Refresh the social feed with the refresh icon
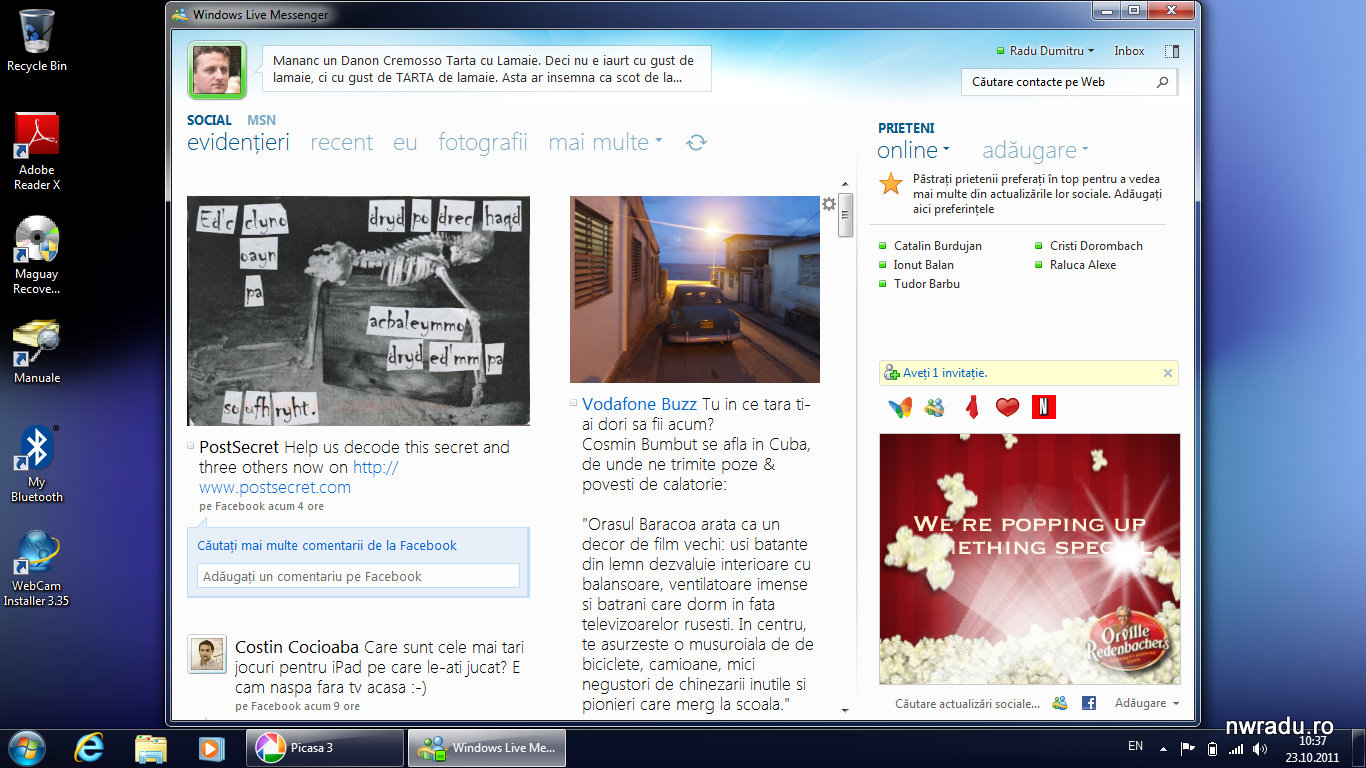1366x768 pixels. [x=697, y=143]
